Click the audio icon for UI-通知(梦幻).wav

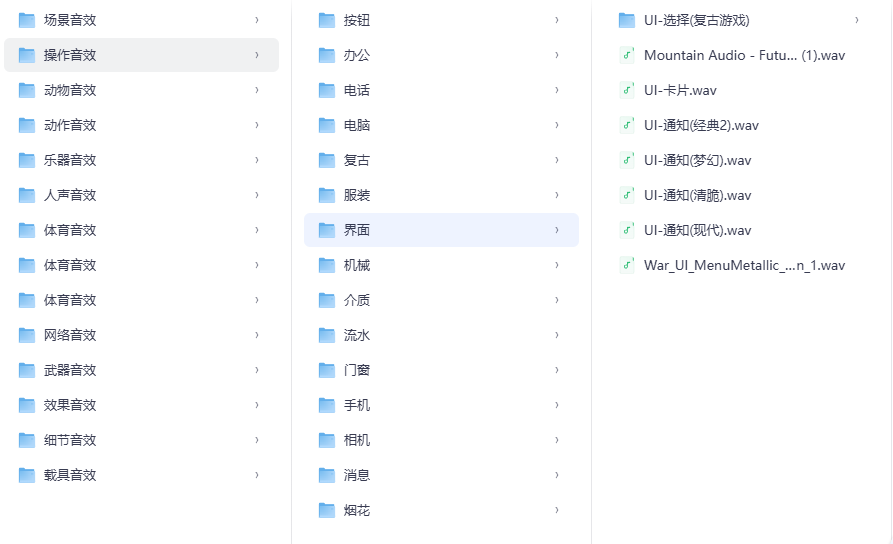(x=627, y=160)
